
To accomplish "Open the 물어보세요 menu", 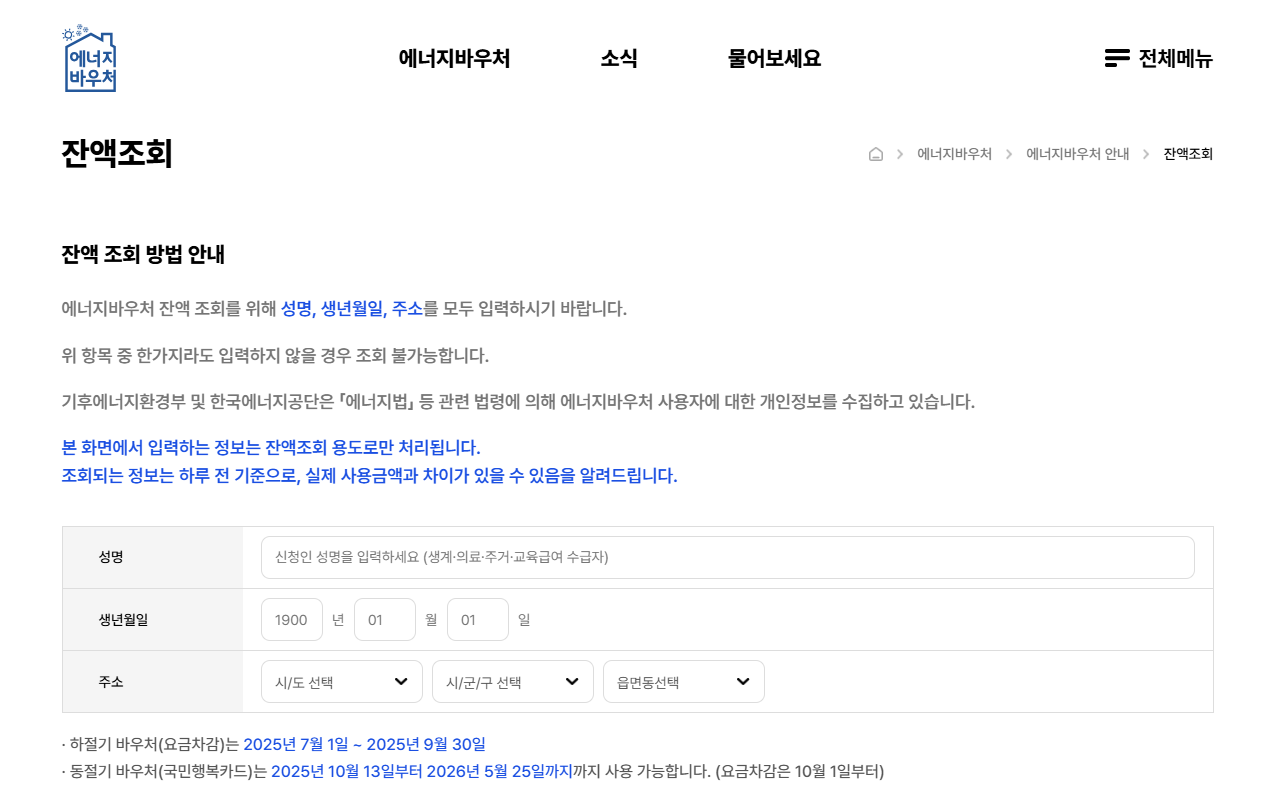I will coord(774,58).
